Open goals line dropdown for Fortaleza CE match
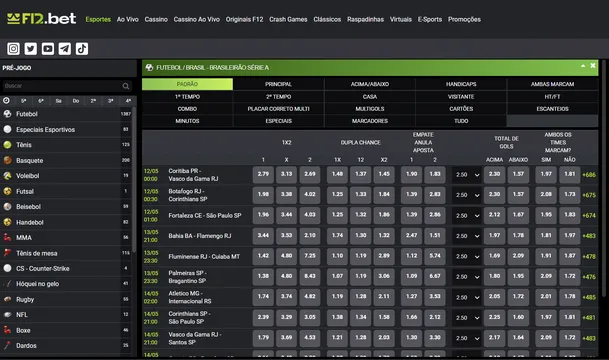 [467, 216]
